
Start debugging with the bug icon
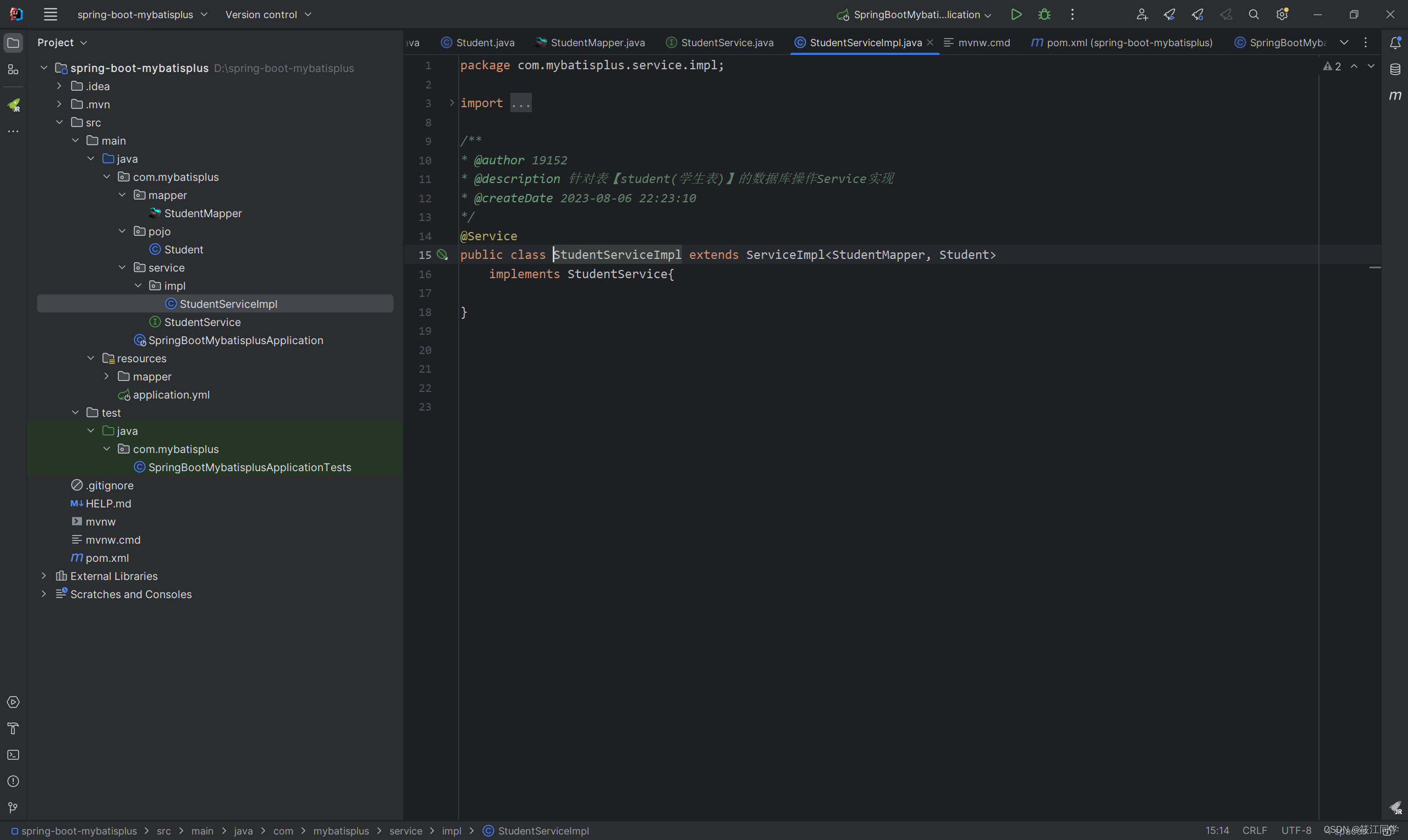pos(1044,14)
